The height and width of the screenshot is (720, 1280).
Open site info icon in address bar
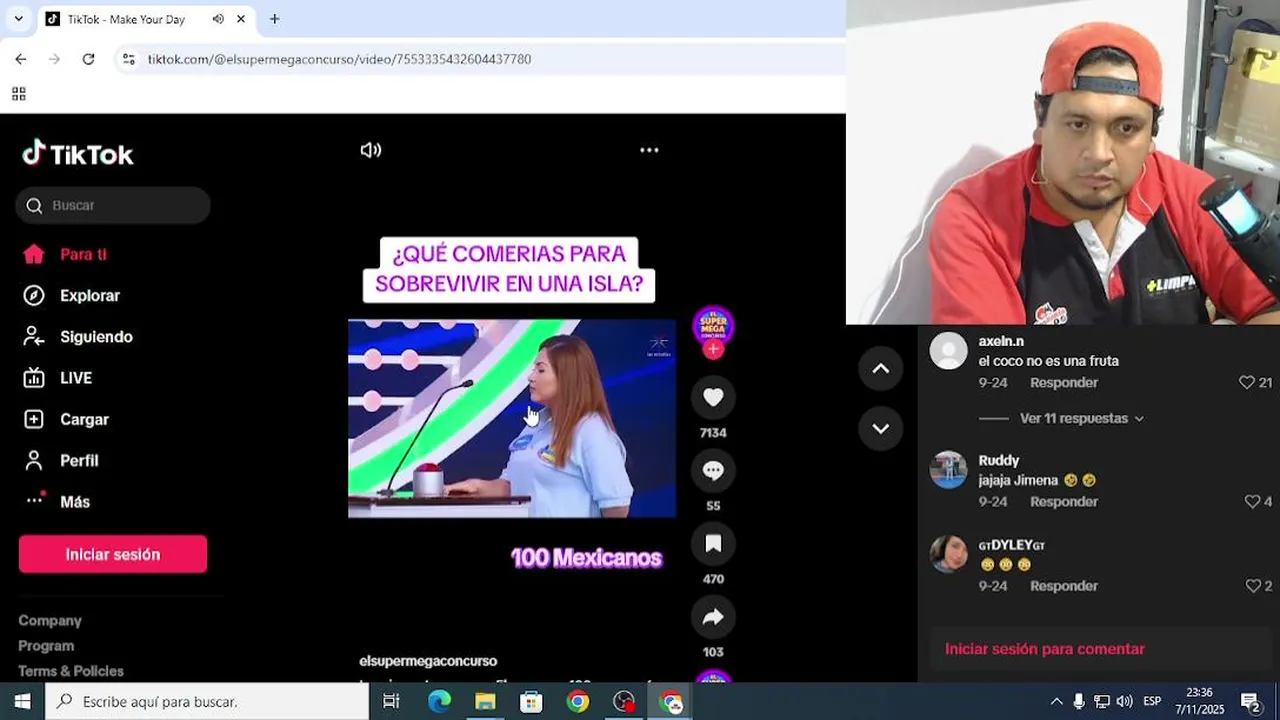pos(128,59)
